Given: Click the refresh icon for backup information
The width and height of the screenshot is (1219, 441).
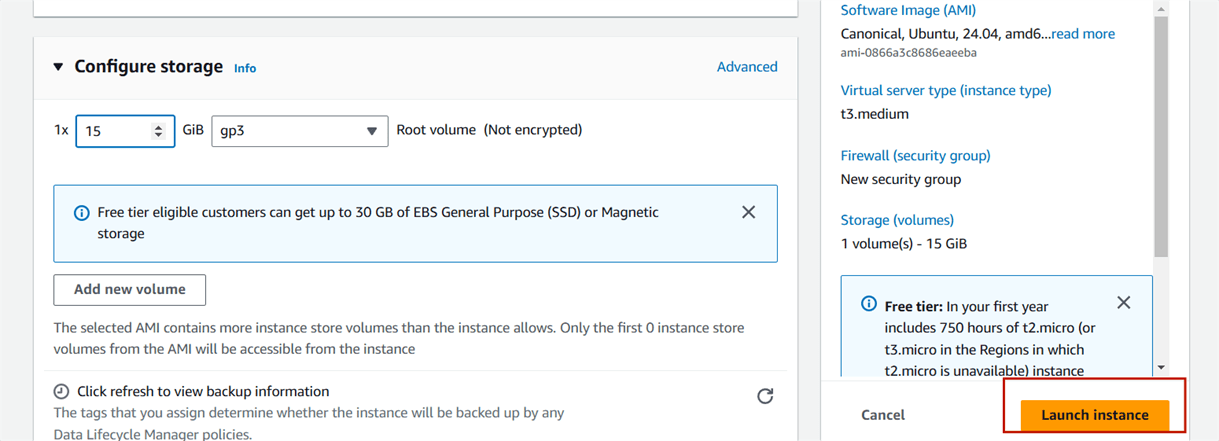Looking at the screenshot, I should [x=765, y=396].
